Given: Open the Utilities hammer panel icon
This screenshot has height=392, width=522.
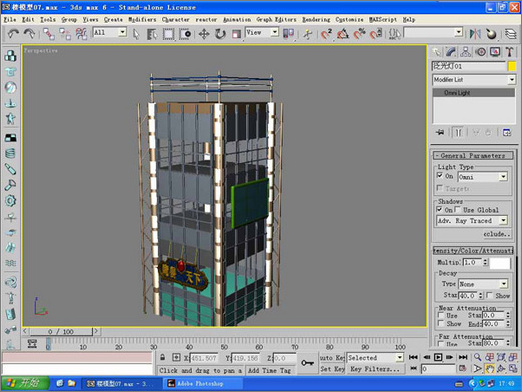Looking at the screenshot, I should (509, 52).
